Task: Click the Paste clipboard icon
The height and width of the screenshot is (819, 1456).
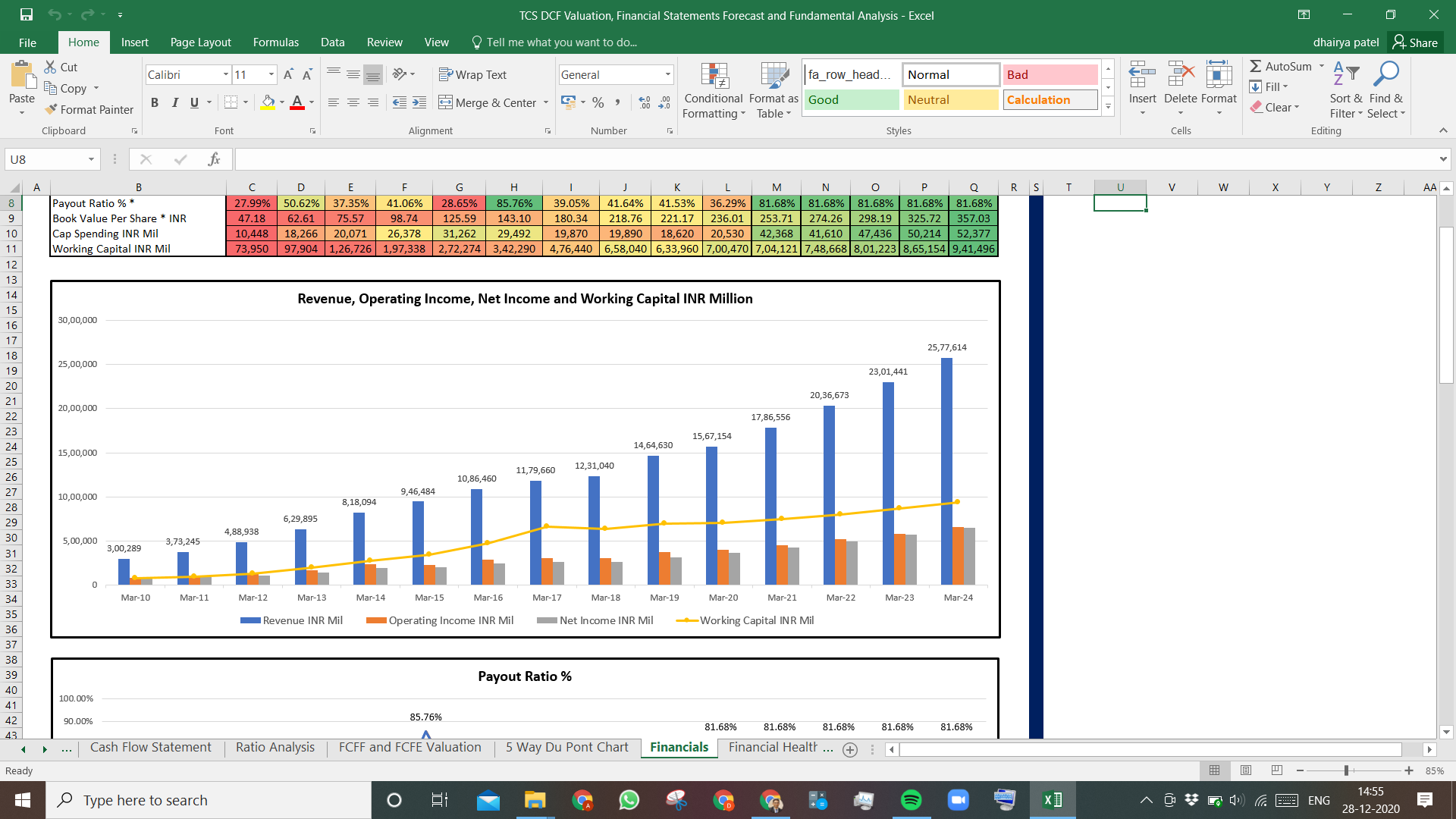Action: [x=22, y=76]
